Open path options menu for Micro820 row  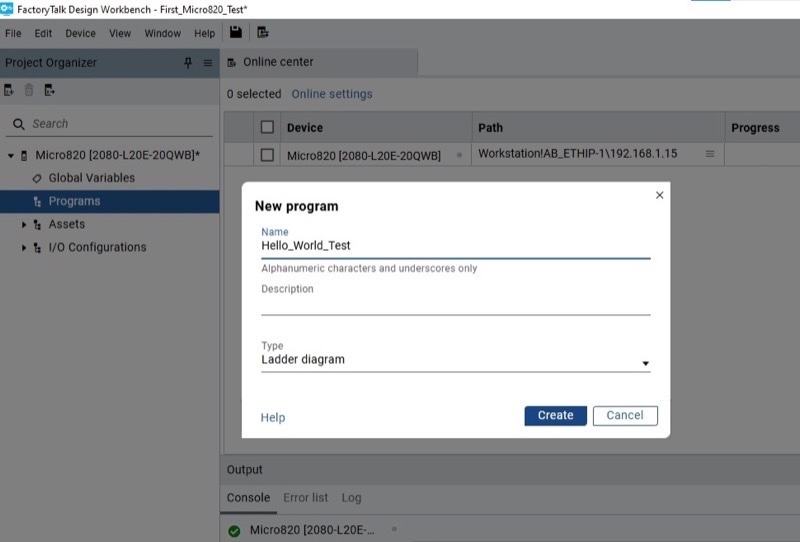[x=710, y=154]
